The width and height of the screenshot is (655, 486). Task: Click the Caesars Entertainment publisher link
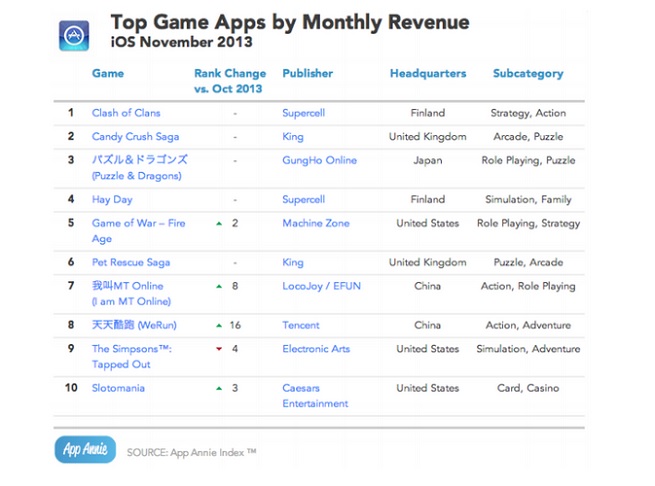[315, 396]
